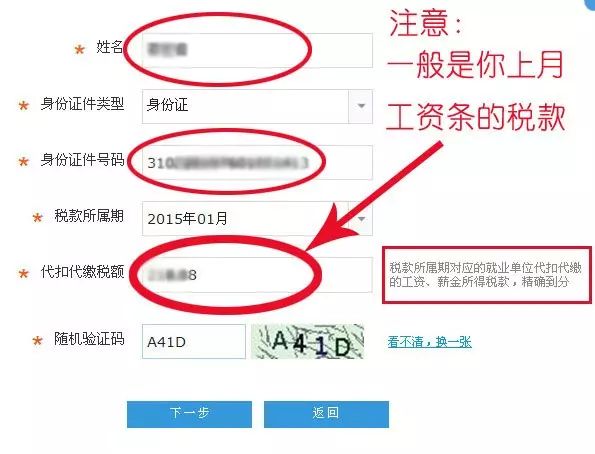Select the 身份证 combo box field
This screenshot has width=595, height=454.
pyautogui.click(x=257, y=106)
